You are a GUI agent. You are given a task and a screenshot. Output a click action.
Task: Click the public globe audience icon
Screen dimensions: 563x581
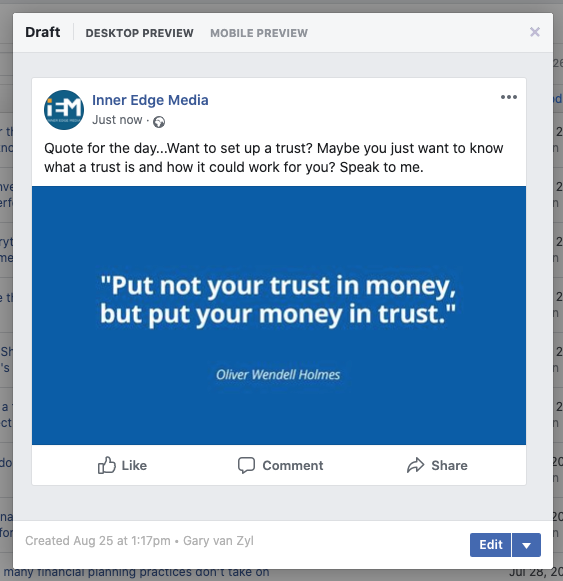159,122
